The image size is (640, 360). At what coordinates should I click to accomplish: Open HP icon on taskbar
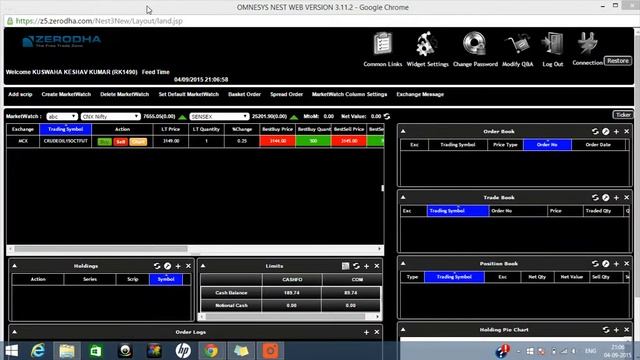[x=183, y=351]
